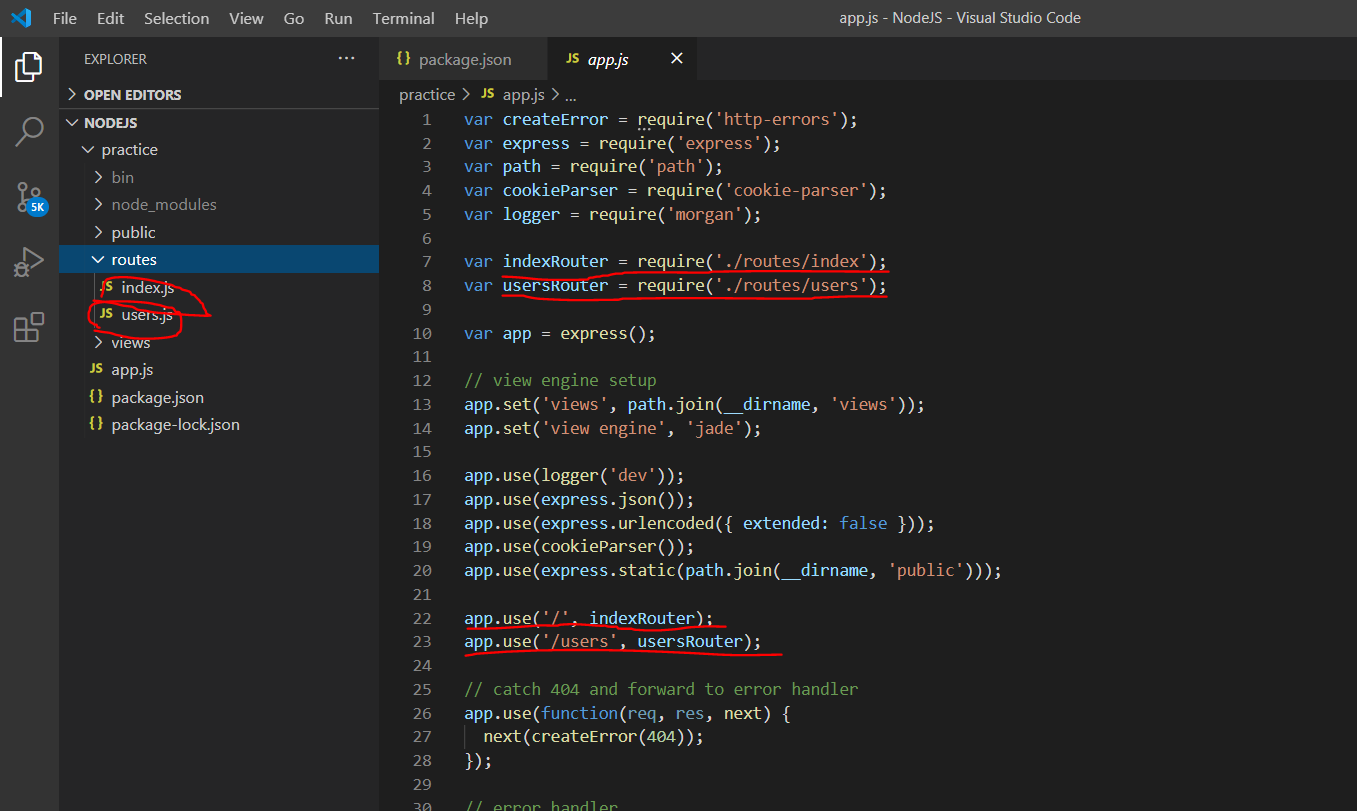Place cursor on 'var app = express();' line
The image size is (1357, 811).
[560, 333]
